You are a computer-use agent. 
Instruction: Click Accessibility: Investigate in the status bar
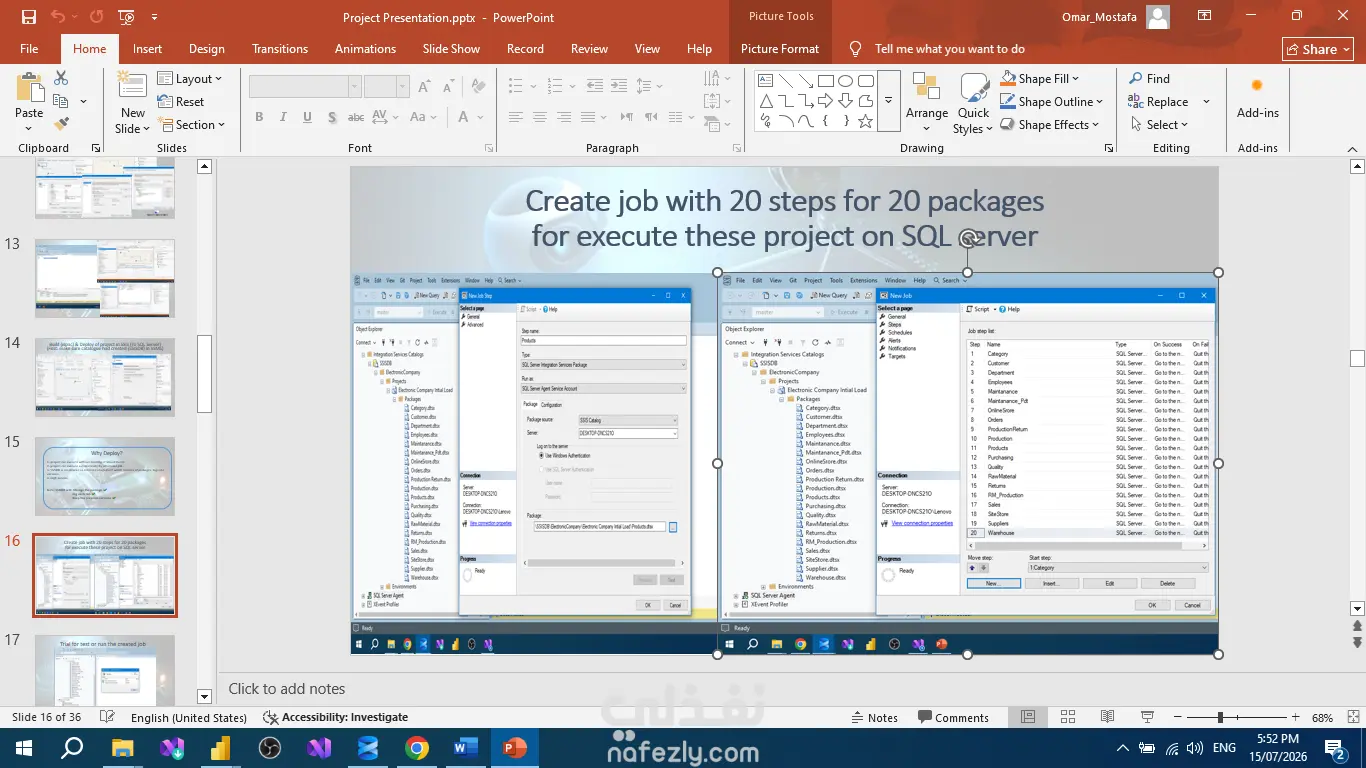[335, 717]
